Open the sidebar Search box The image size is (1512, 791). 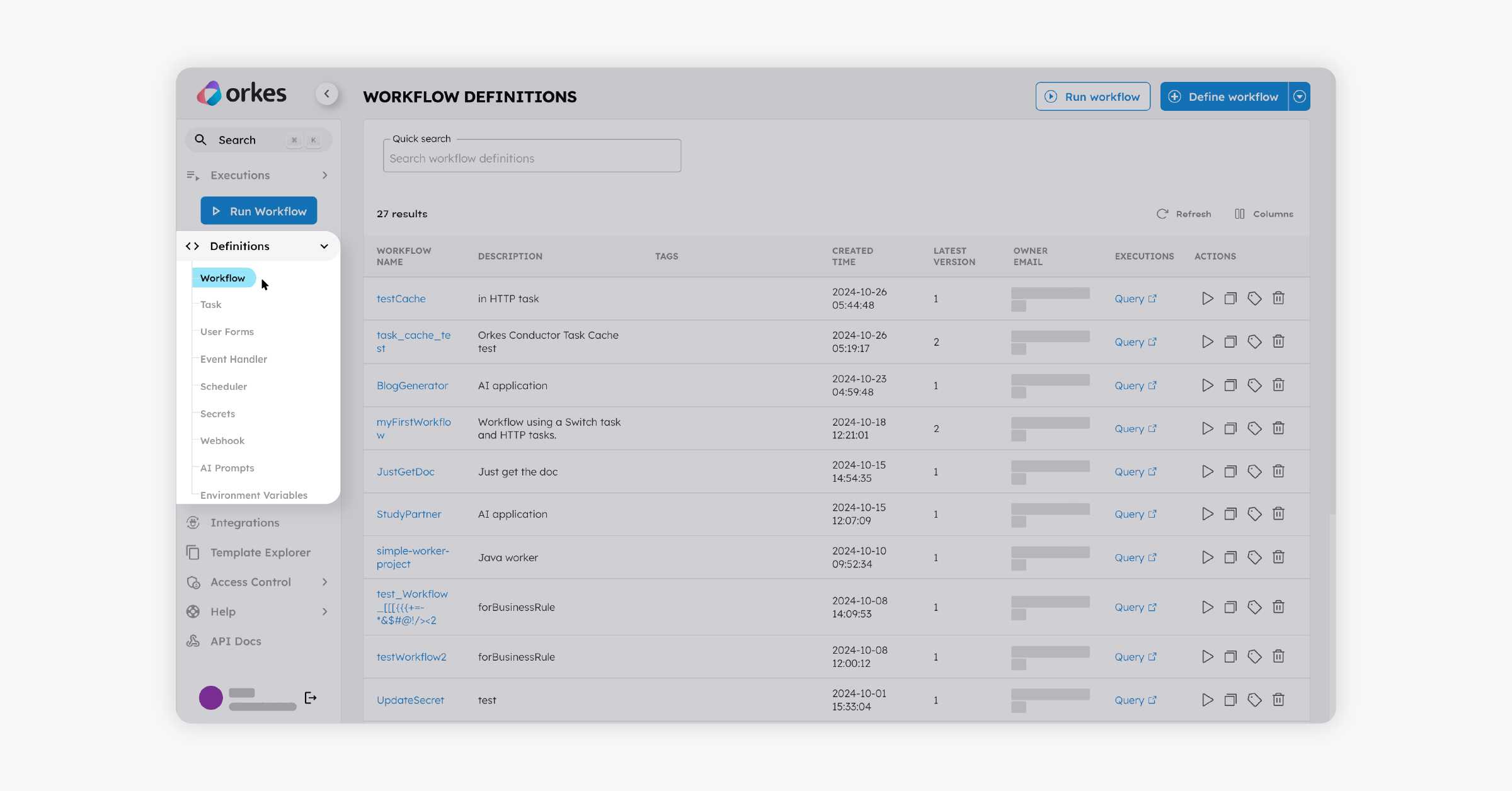point(258,140)
